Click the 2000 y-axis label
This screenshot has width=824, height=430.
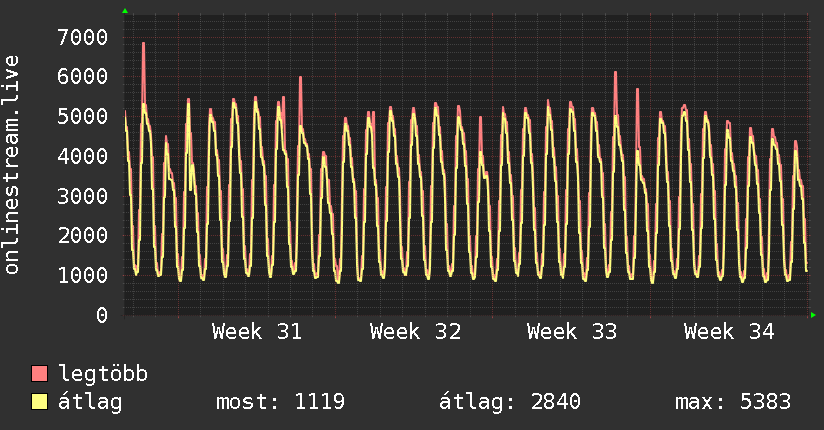(x=83, y=236)
